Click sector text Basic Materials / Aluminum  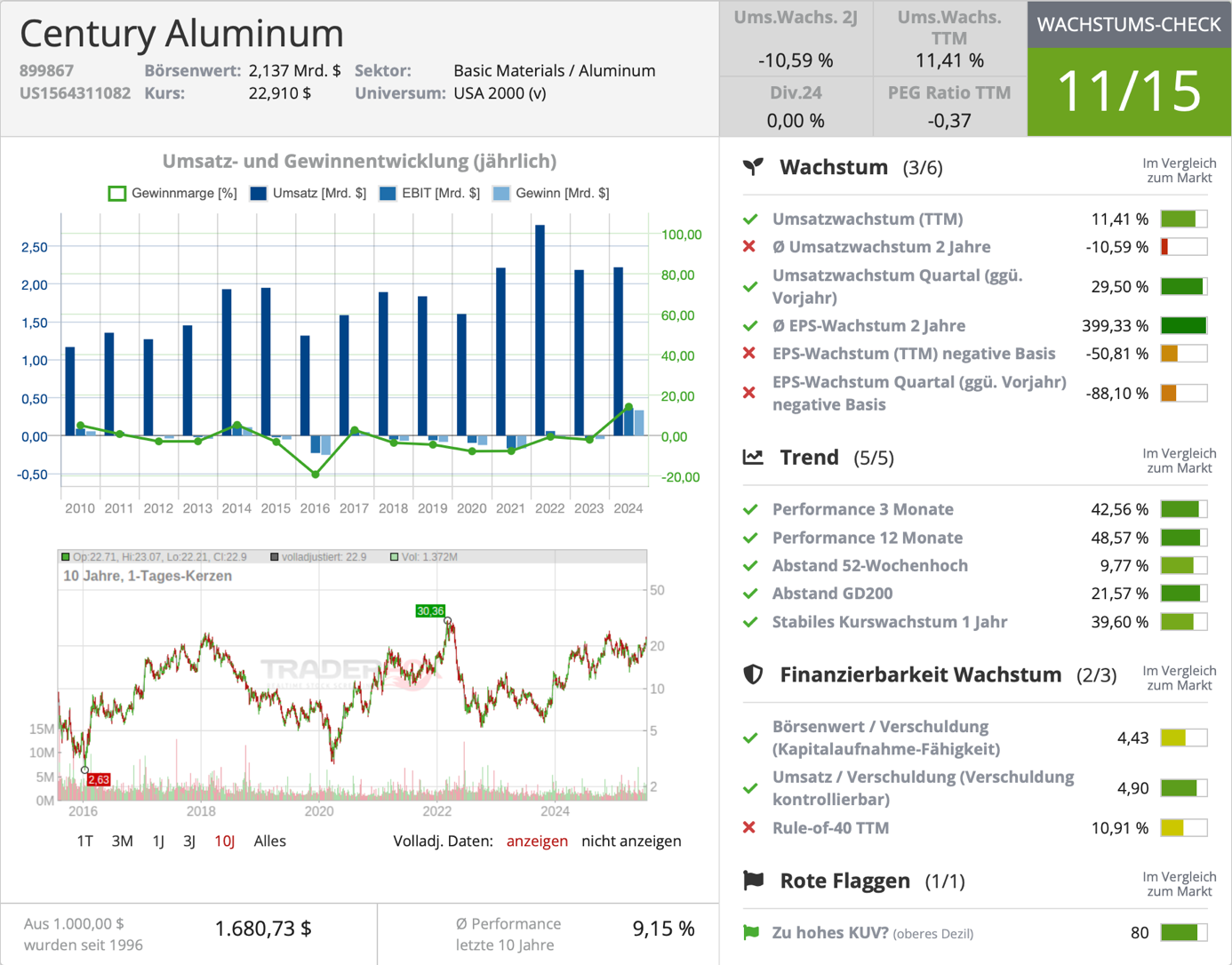(x=555, y=70)
